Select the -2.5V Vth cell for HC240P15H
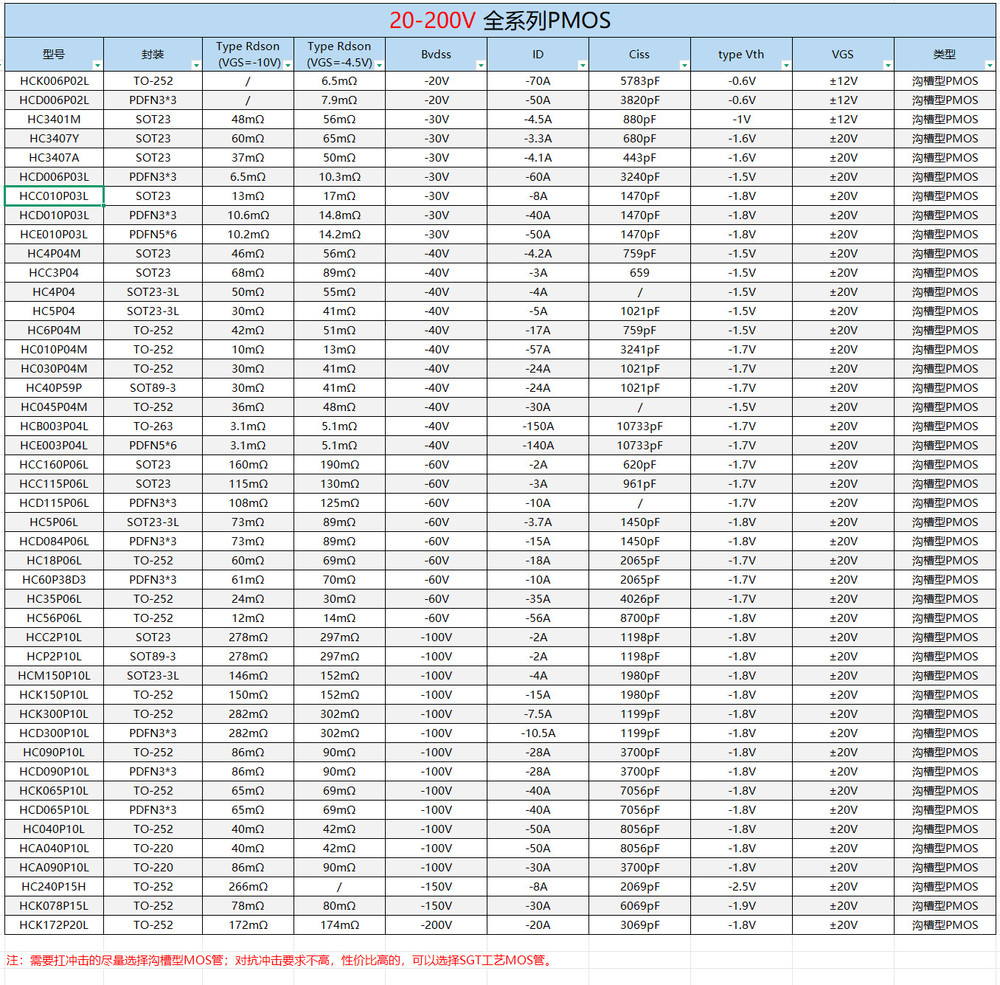Image resolution: width=1000 pixels, height=985 pixels. [741, 887]
